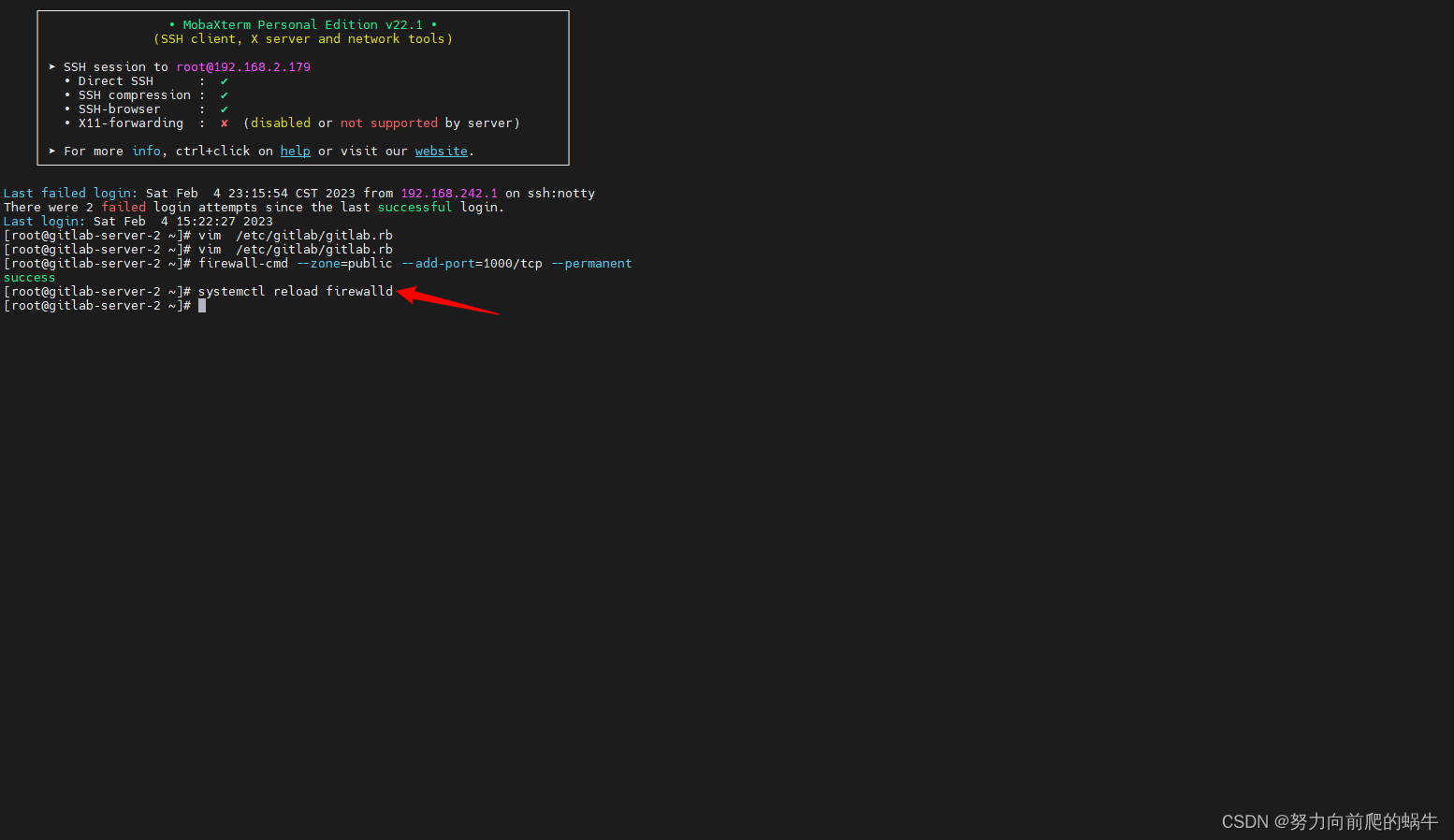Click the green SSH compression check mark
Screen dimensions: 1454x840
[x=225, y=95]
